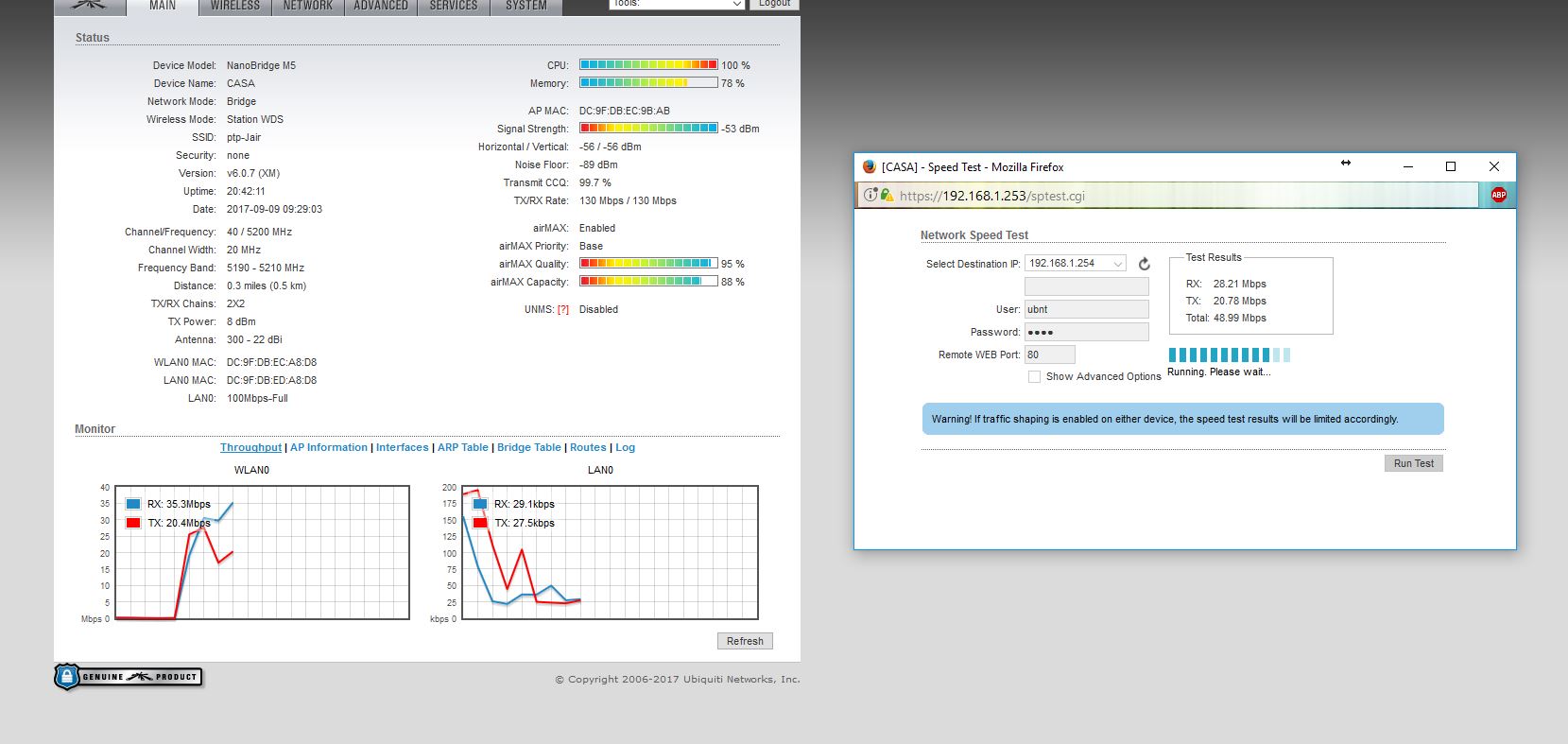Click the WLAN0 MAC 'DC:9F:DB:EC:A8:D8'
The width and height of the screenshot is (1568, 744).
click(x=272, y=362)
